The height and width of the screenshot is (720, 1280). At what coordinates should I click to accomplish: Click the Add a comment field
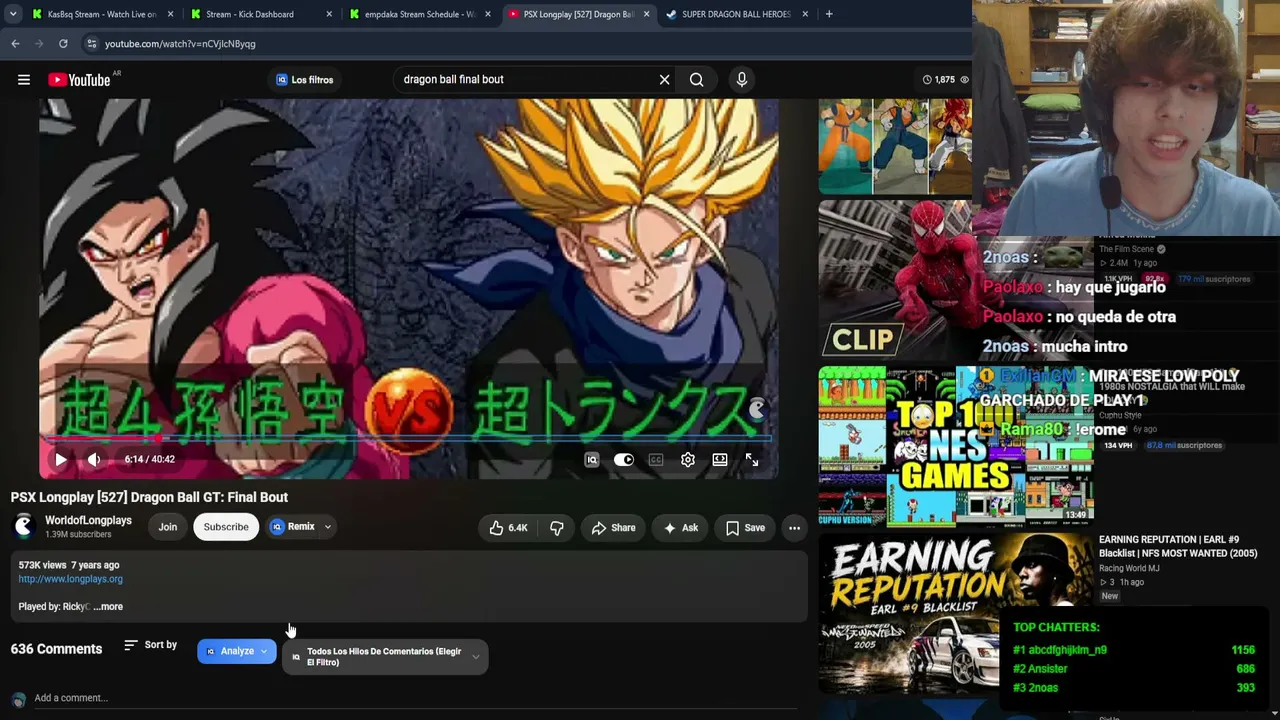[415, 698]
